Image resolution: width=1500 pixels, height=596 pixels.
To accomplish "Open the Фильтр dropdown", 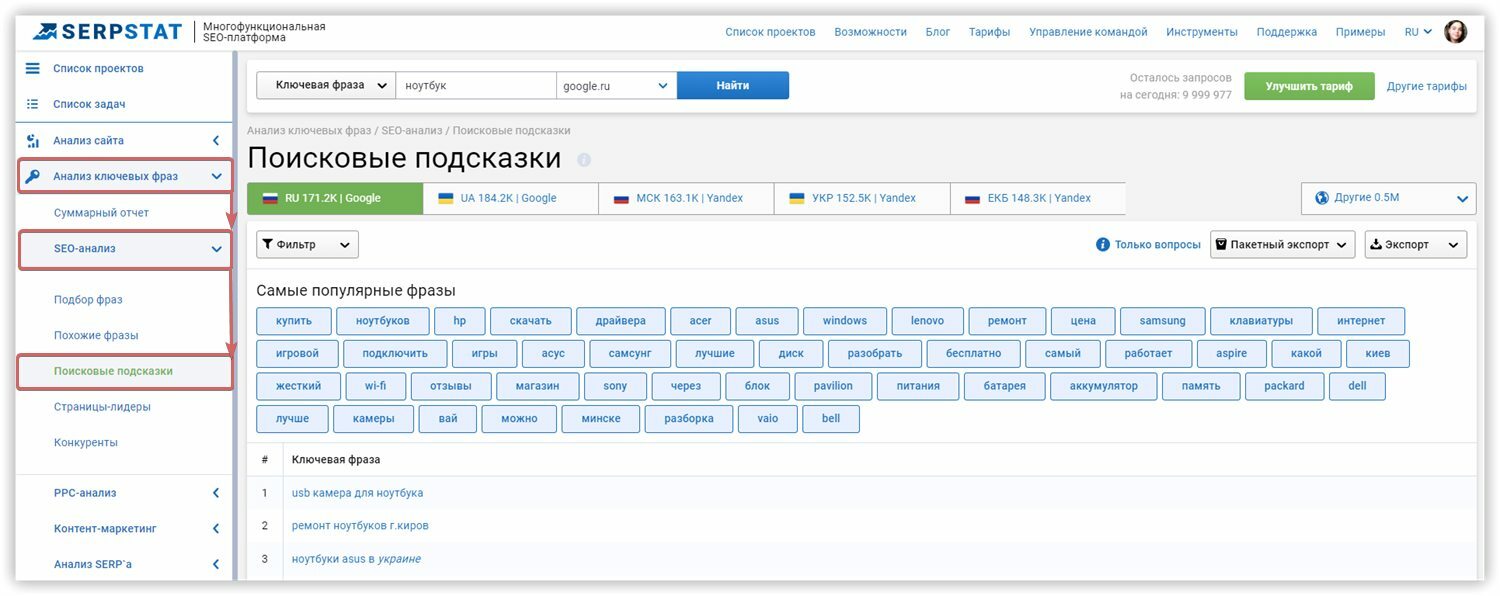I will click(308, 245).
